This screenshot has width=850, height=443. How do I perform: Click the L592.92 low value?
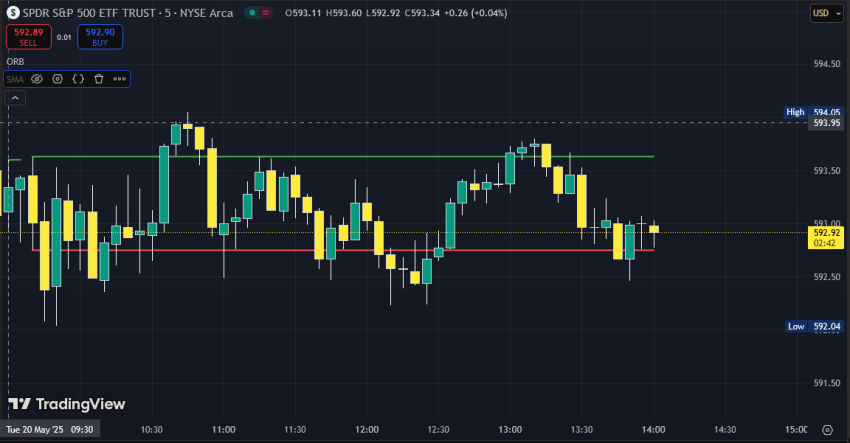(383, 12)
